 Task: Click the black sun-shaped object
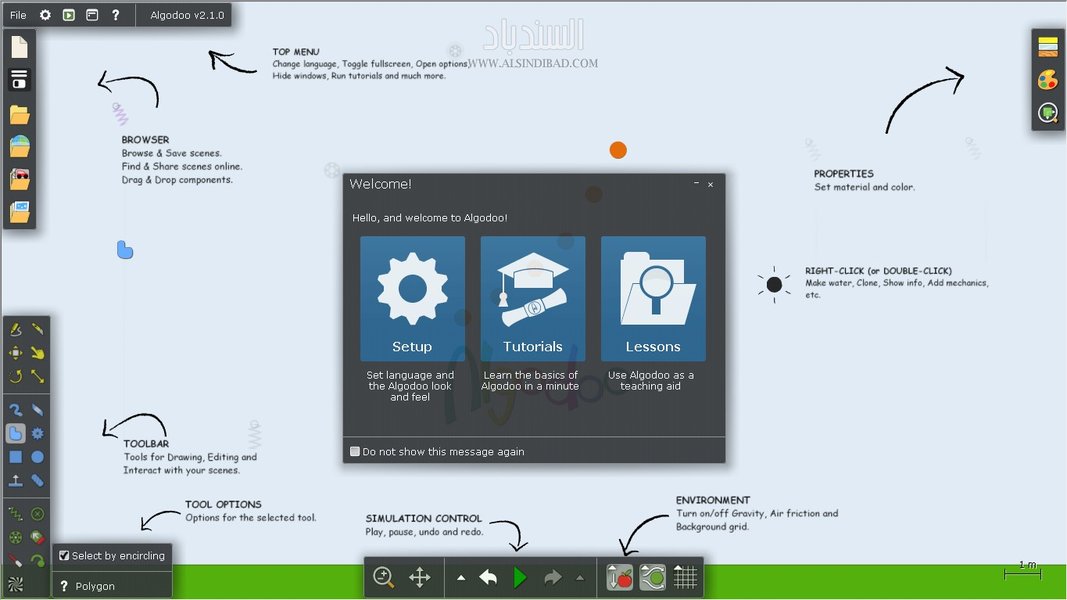pos(774,284)
